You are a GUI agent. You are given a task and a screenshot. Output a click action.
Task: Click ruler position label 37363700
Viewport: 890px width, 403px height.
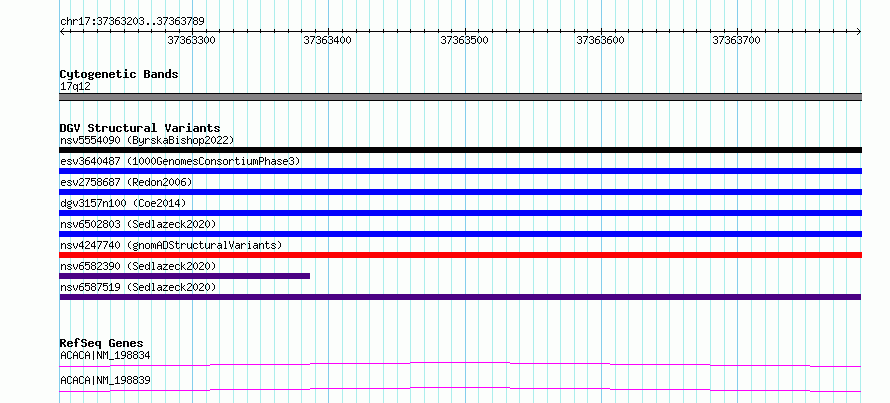(x=737, y=40)
